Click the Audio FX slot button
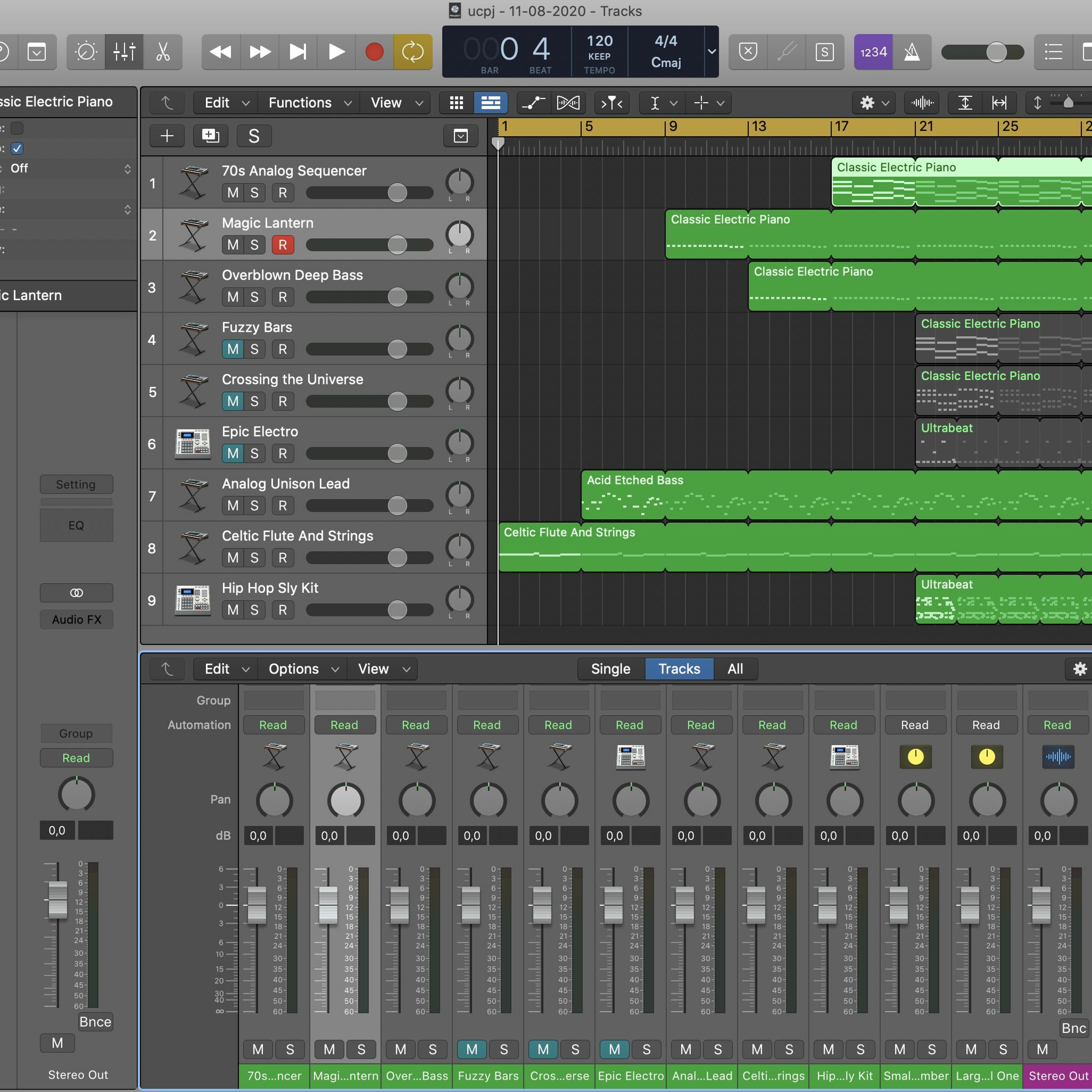The width and height of the screenshot is (1092, 1092). (x=76, y=620)
